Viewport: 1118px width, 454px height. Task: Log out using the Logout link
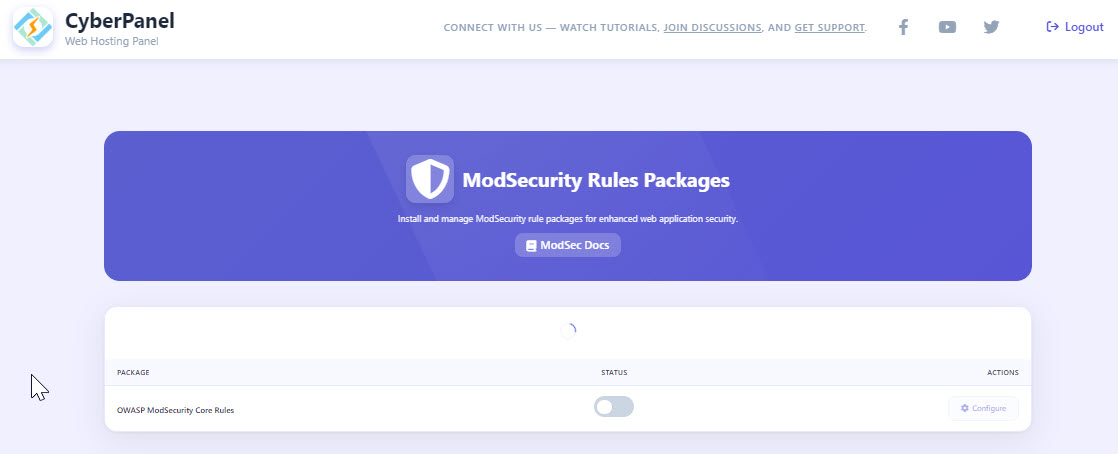[x=1075, y=27]
